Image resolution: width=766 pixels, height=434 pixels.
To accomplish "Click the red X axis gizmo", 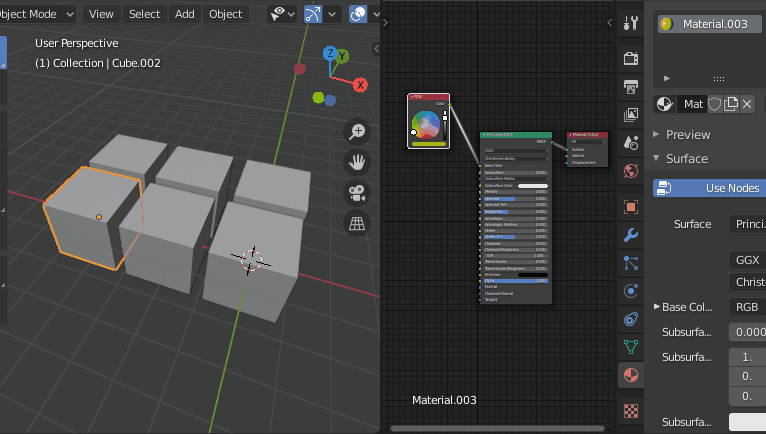I will point(360,85).
